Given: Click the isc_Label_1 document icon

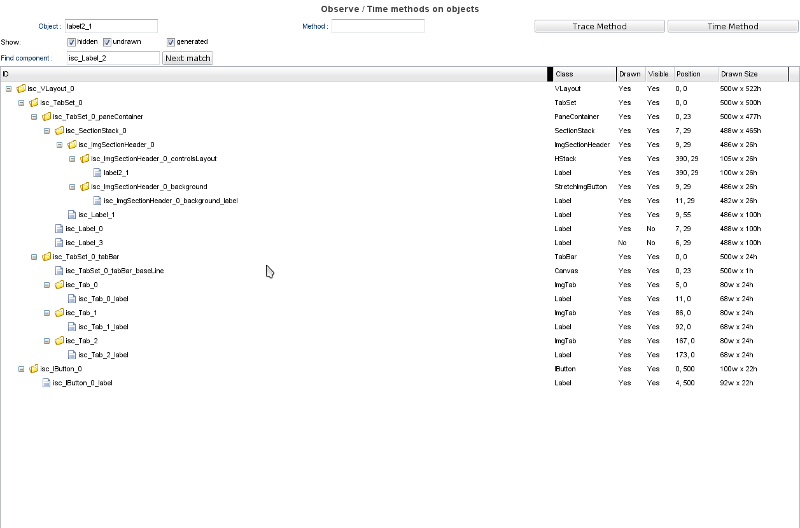Looking at the screenshot, I should pyautogui.click(x=72, y=215).
